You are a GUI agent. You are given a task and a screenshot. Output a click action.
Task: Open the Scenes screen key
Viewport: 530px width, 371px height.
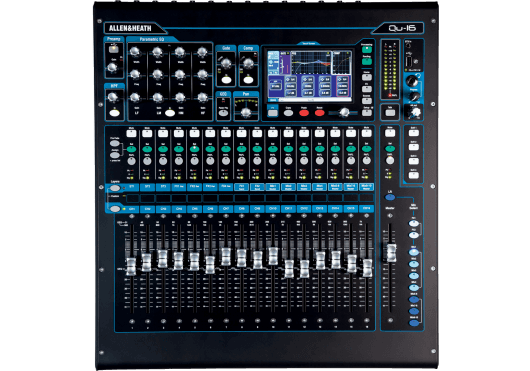367,101
